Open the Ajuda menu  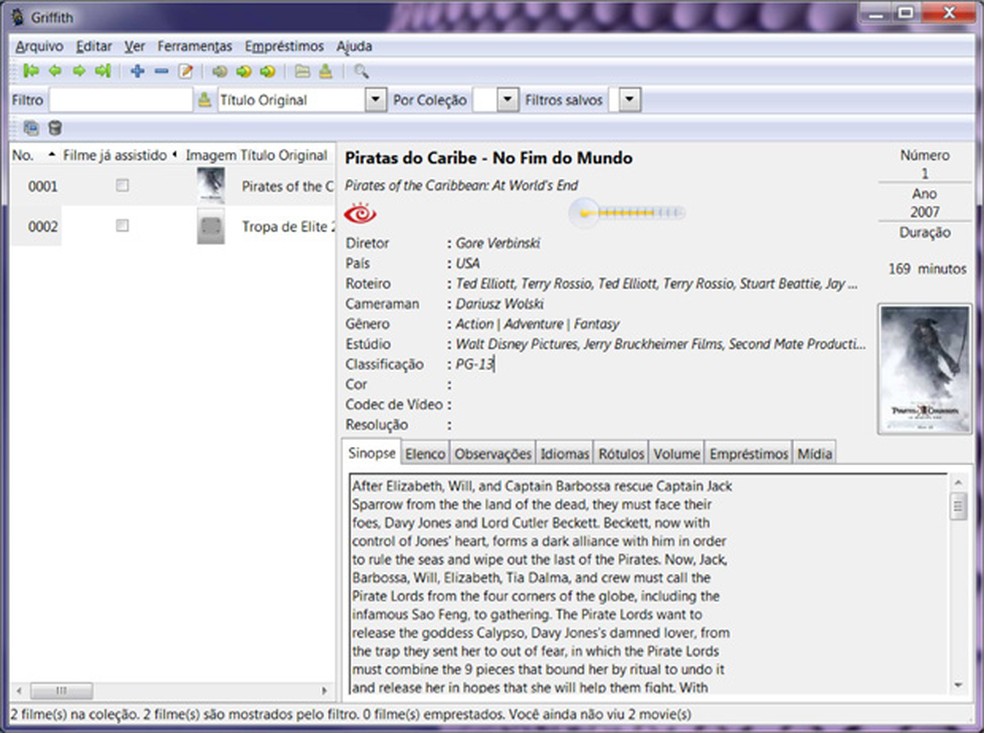pyautogui.click(x=354, y=46)
